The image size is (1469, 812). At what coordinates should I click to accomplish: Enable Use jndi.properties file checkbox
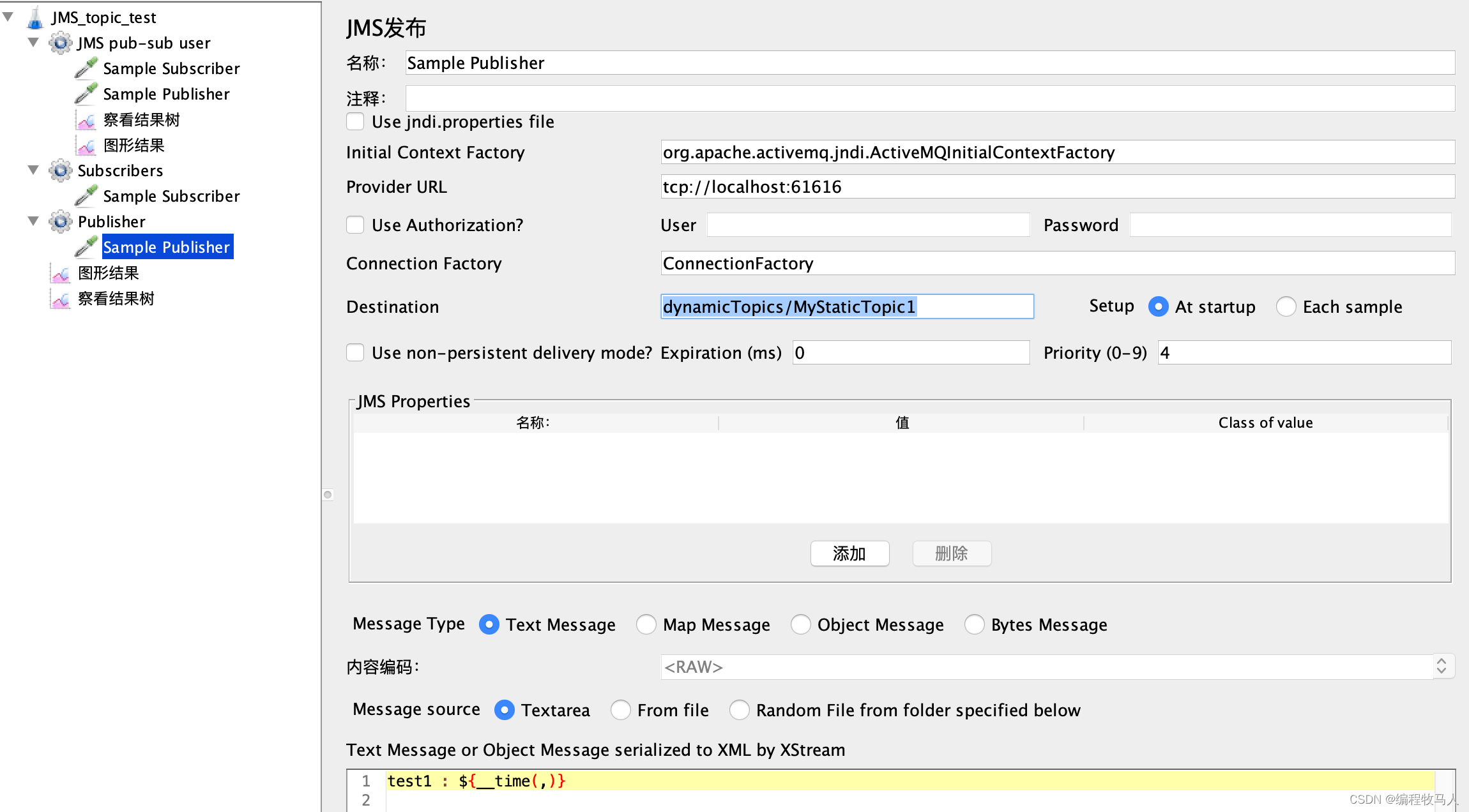click(x=355, y=122)
